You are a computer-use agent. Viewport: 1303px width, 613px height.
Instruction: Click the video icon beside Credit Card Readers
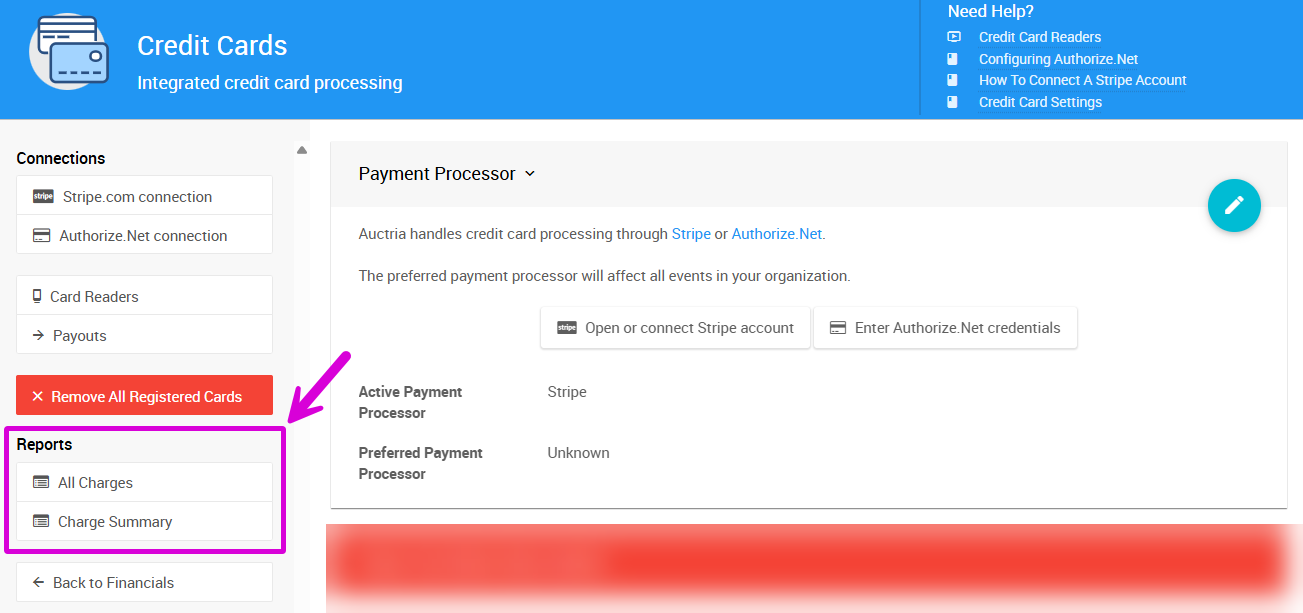954,37
